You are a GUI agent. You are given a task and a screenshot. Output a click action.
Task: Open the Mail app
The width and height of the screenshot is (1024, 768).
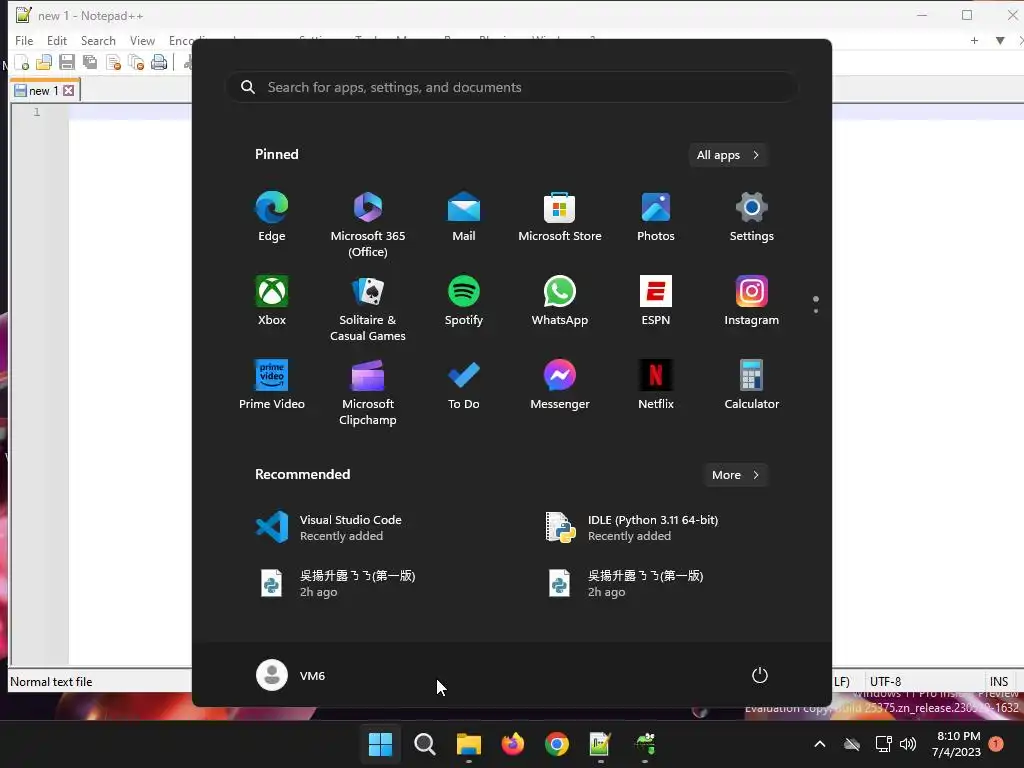[464, 217]
